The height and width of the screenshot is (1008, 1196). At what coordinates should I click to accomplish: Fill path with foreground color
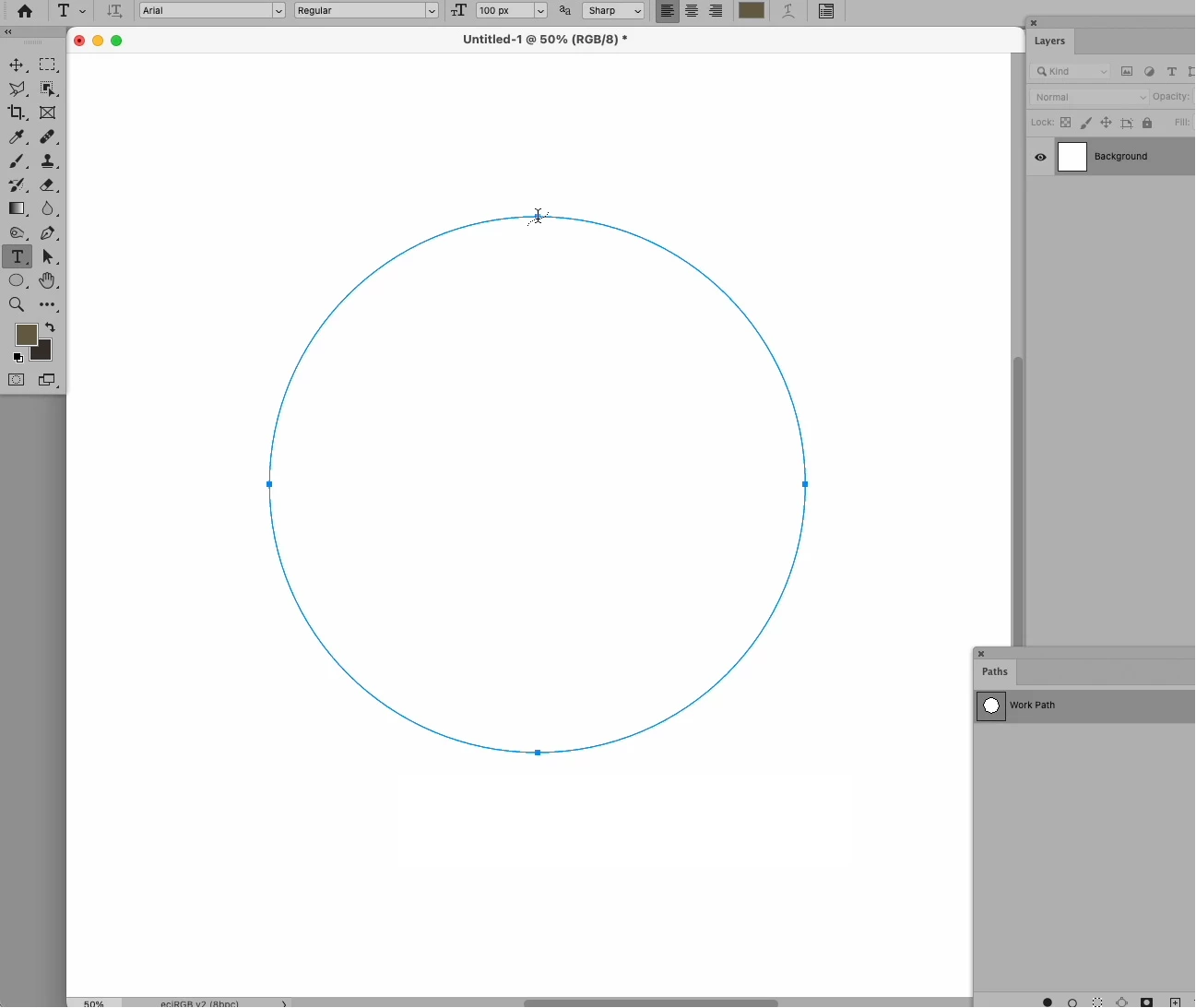(1048, 1002)
